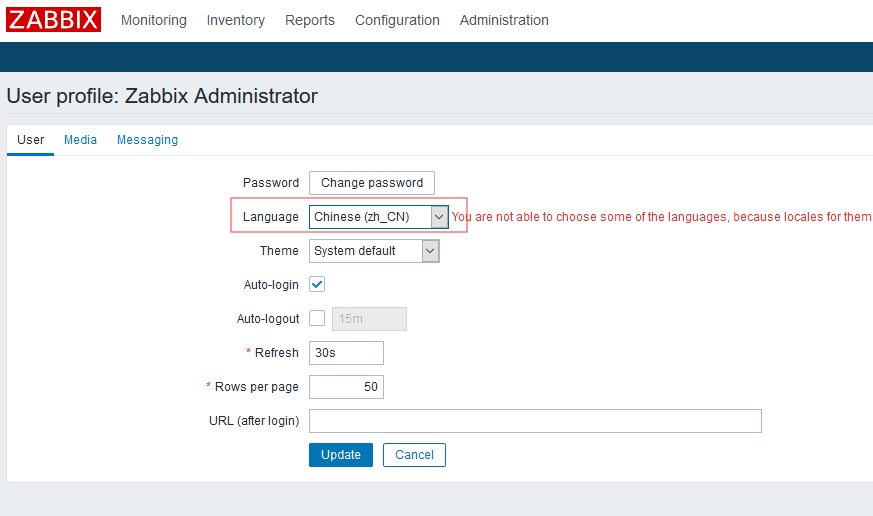Click the Auto-logout time field
The image size is (873, 516).
pyautogui.click(x=368, y=319)
